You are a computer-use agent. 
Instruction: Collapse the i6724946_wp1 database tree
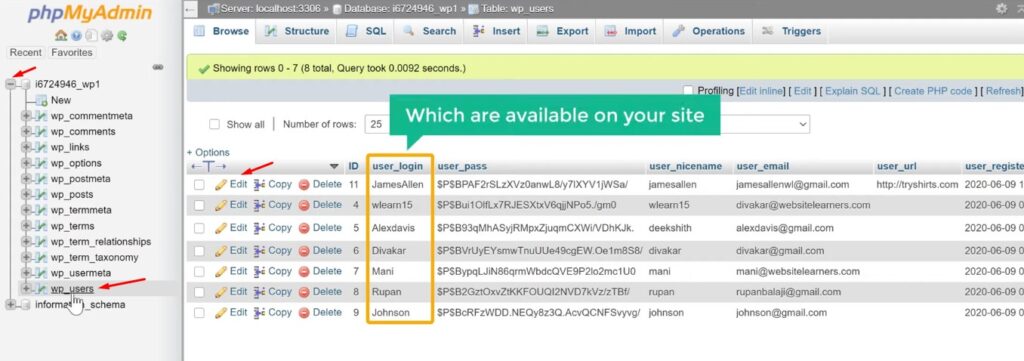pos(10,84)
